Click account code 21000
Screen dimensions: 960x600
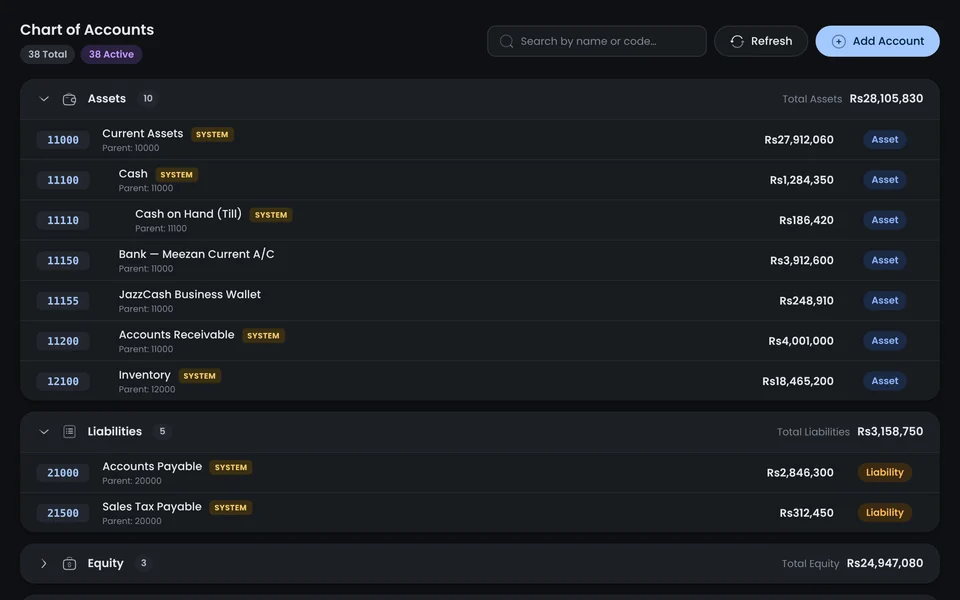pyautogui.click(x=63, y=473)
